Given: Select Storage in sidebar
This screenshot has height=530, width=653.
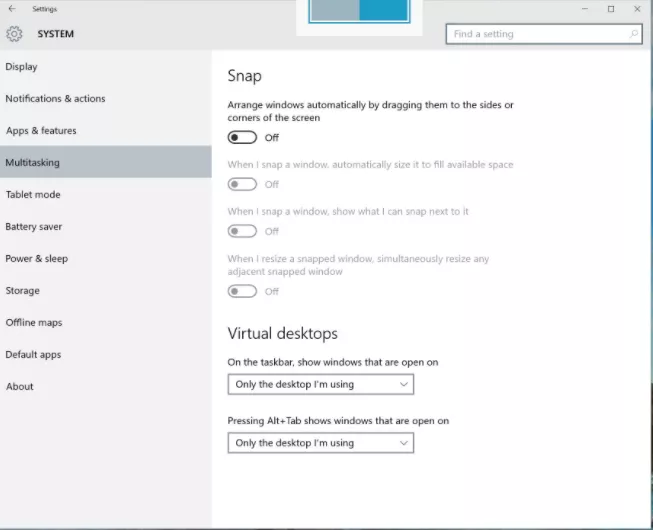Looking at the screenshot, I should (x=106, y=291).
